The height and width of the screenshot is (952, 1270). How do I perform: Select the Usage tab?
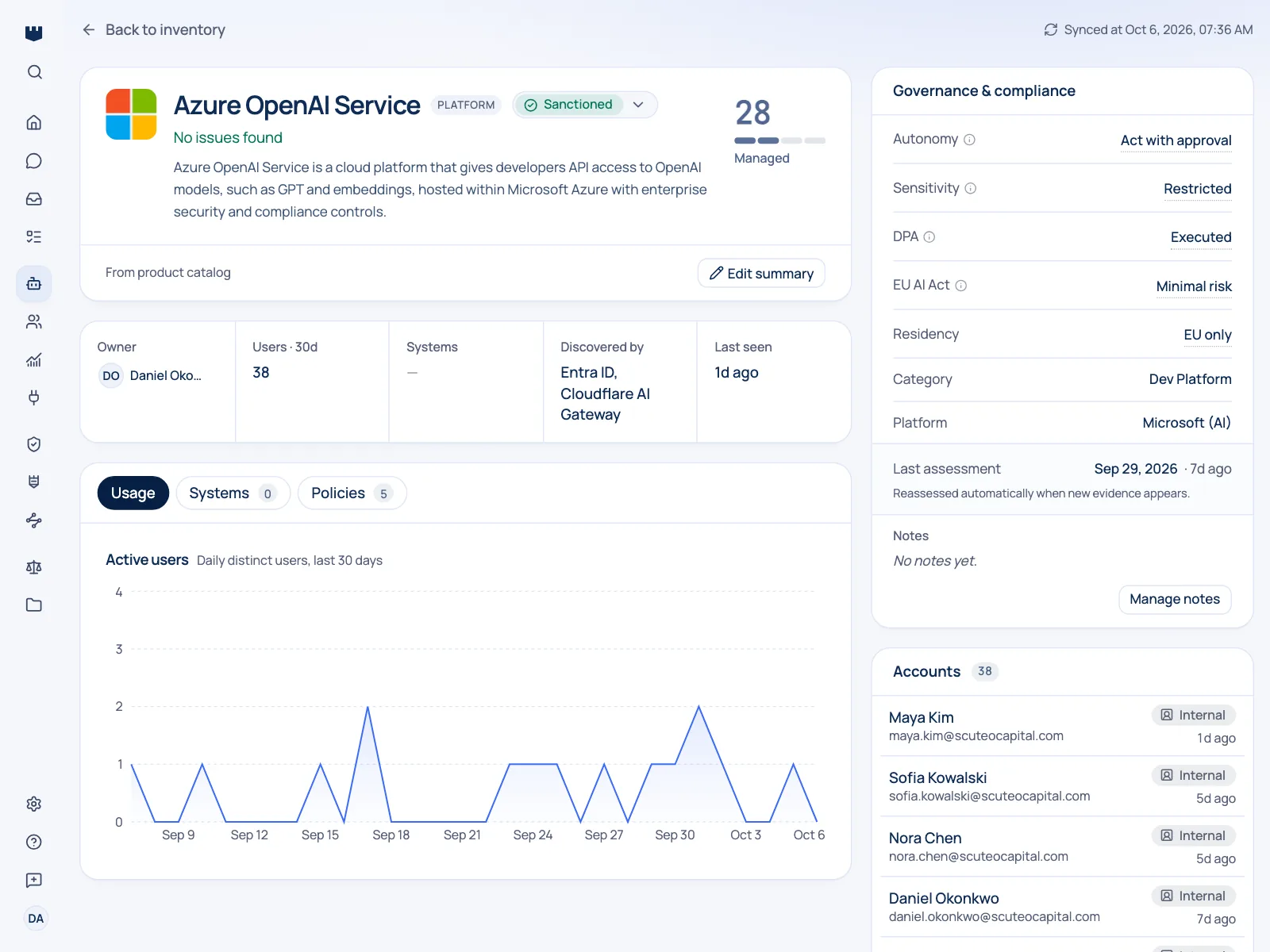click(x=133, y=493)
